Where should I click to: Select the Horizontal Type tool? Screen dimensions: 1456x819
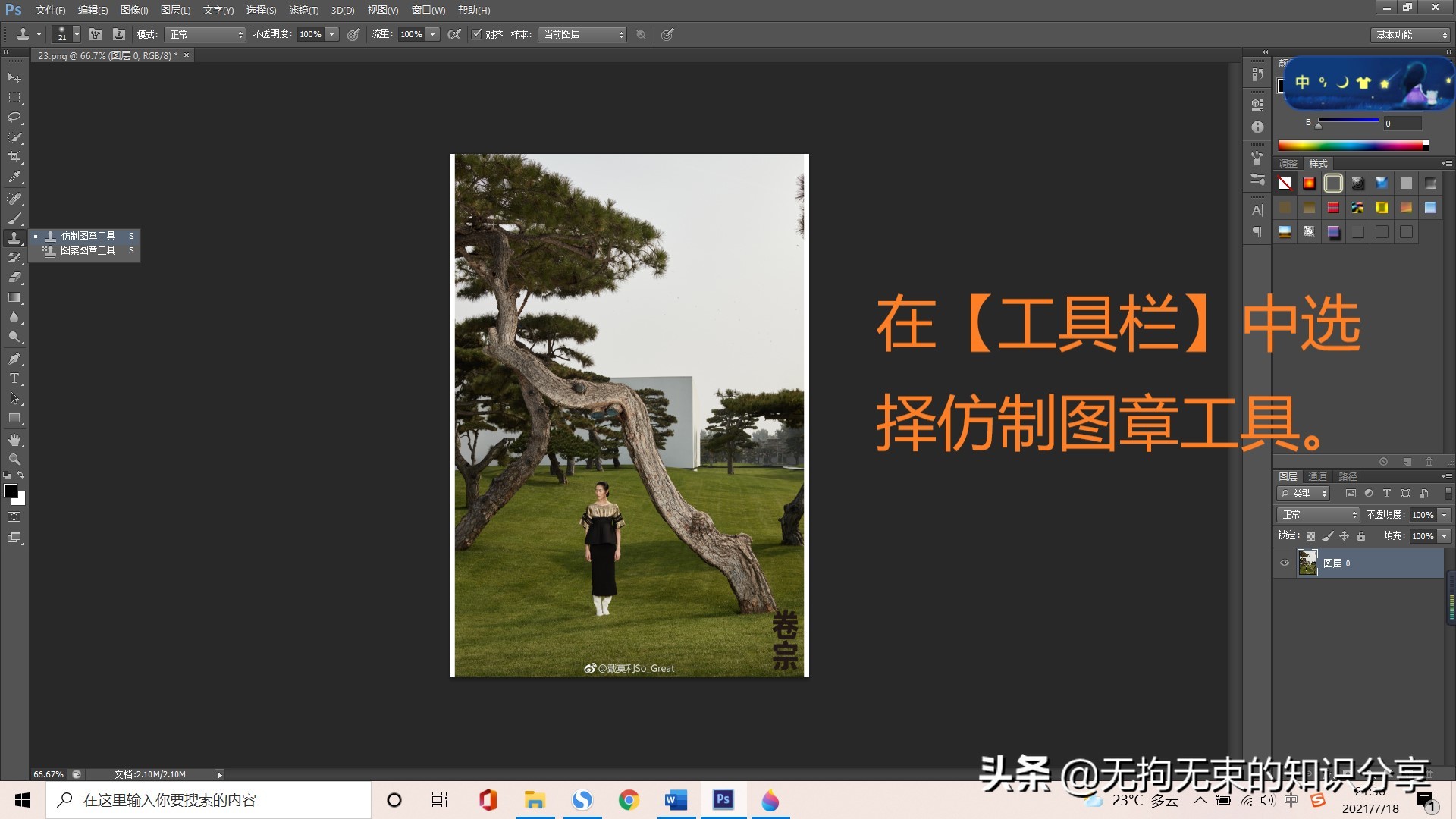tap(14, 378)
